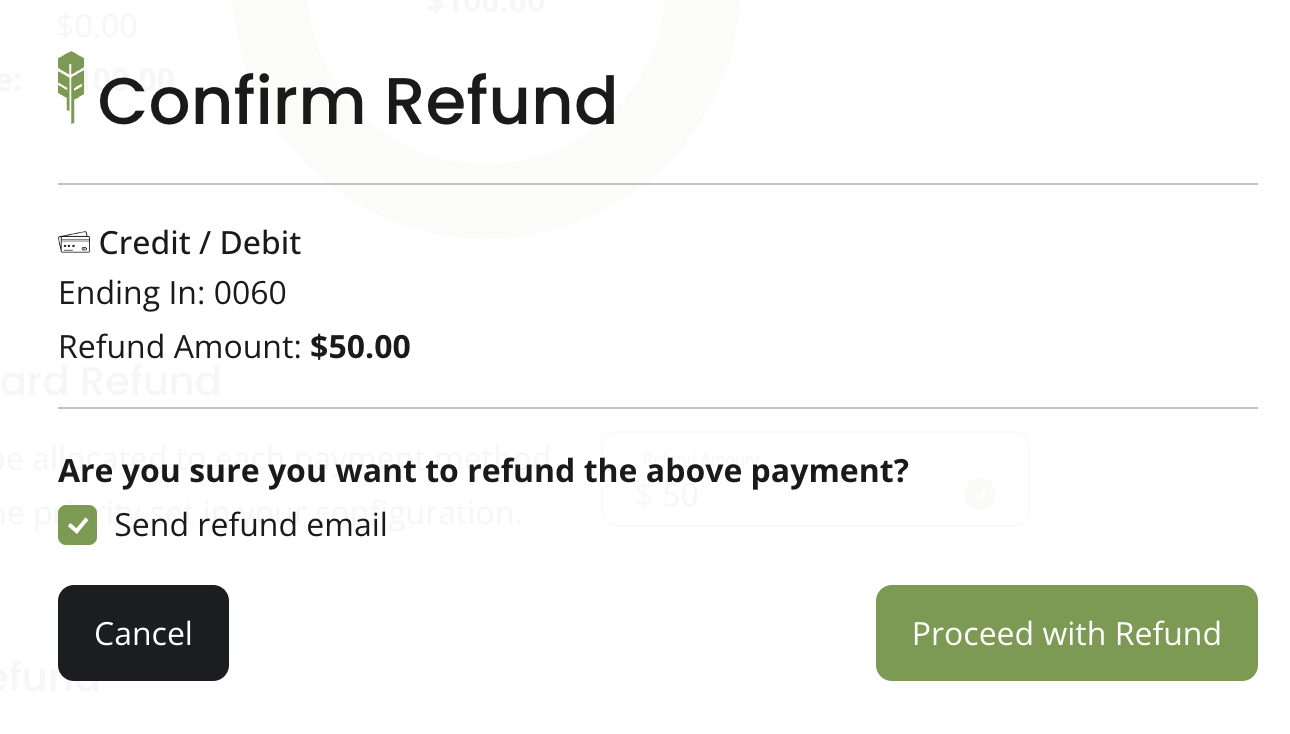This screenshot has width=1290, height=734.
Task: Select the bolded $50.00 refund amount text
Action: click(360, 346)
